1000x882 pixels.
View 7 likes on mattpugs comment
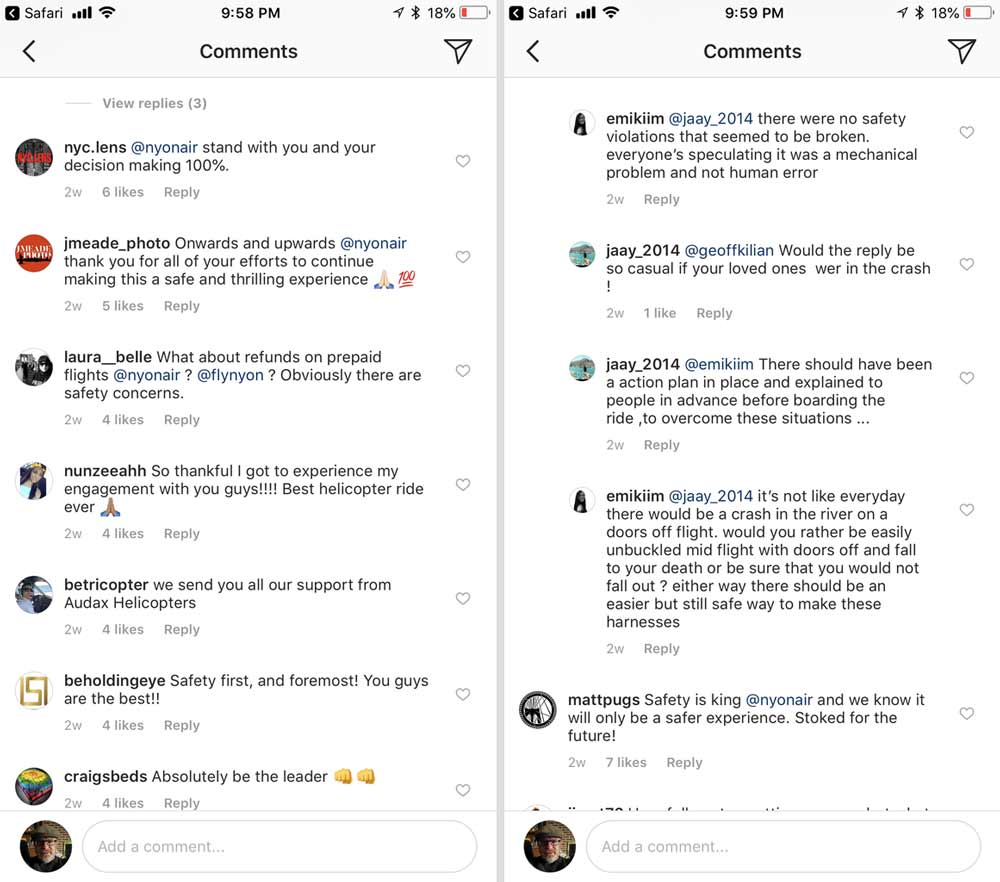[625, 762]
